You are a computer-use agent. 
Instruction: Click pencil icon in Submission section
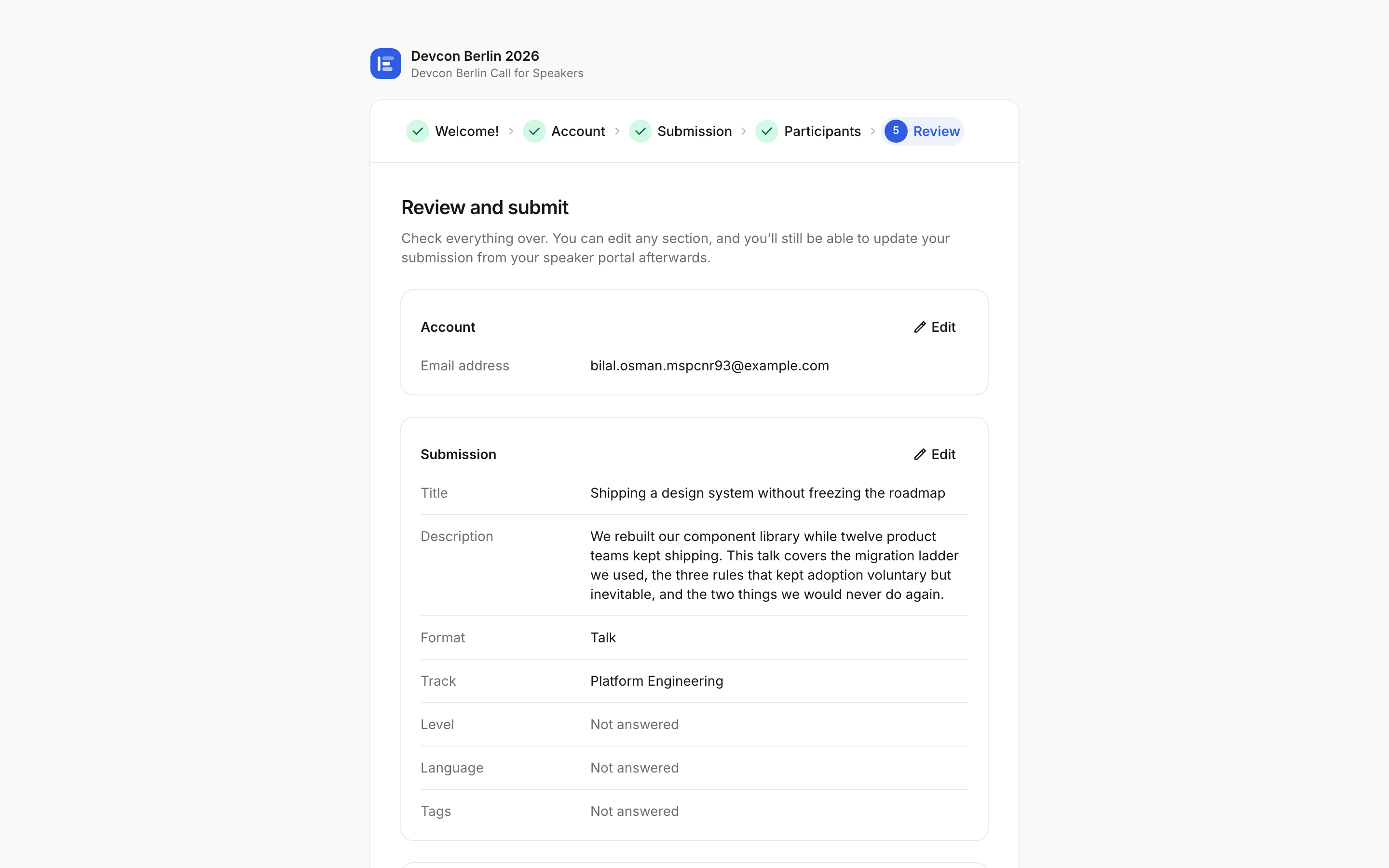pos(920,454)
